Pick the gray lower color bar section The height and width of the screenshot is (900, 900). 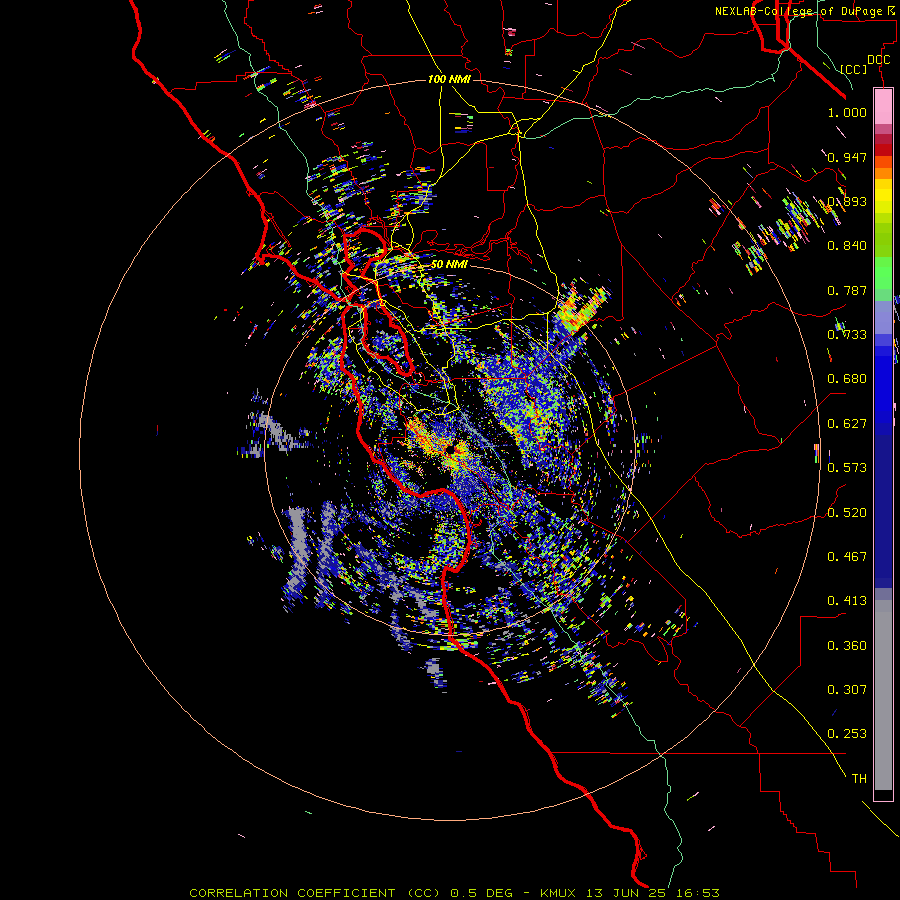tap(883, 695)
